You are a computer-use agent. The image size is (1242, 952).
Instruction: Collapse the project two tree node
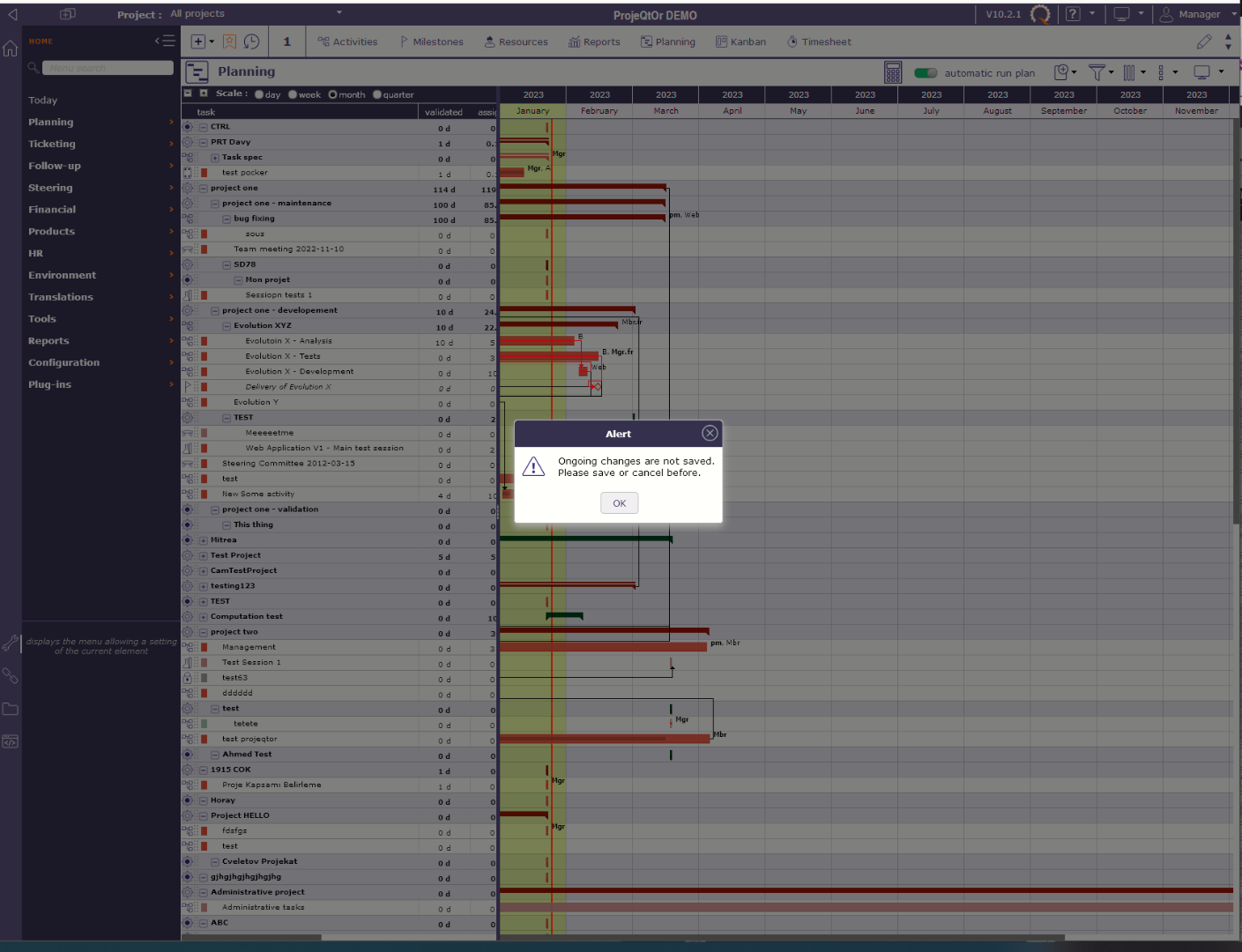tap(204, 632)
